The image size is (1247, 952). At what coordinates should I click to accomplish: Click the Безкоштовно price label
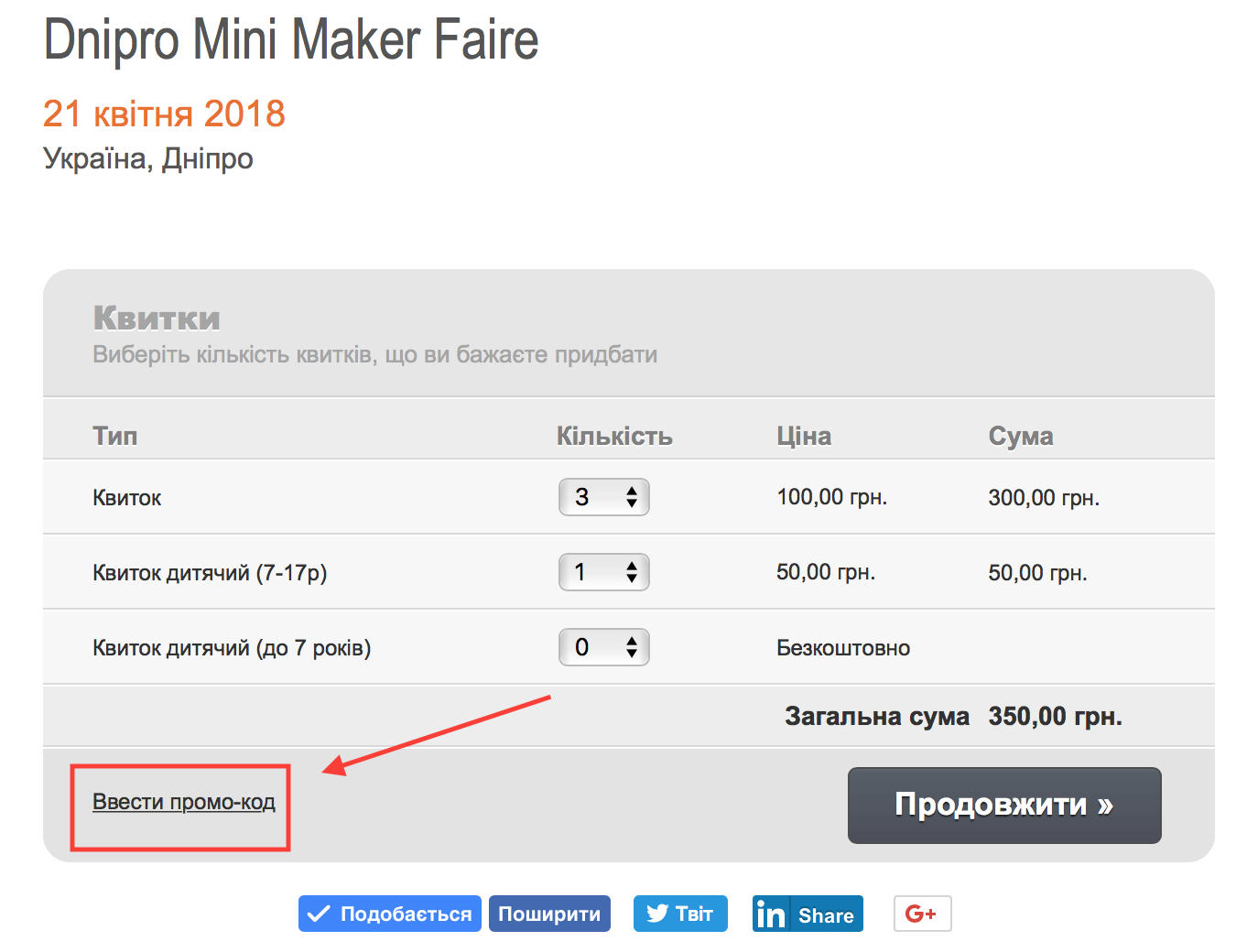click(x=843, y=648)
